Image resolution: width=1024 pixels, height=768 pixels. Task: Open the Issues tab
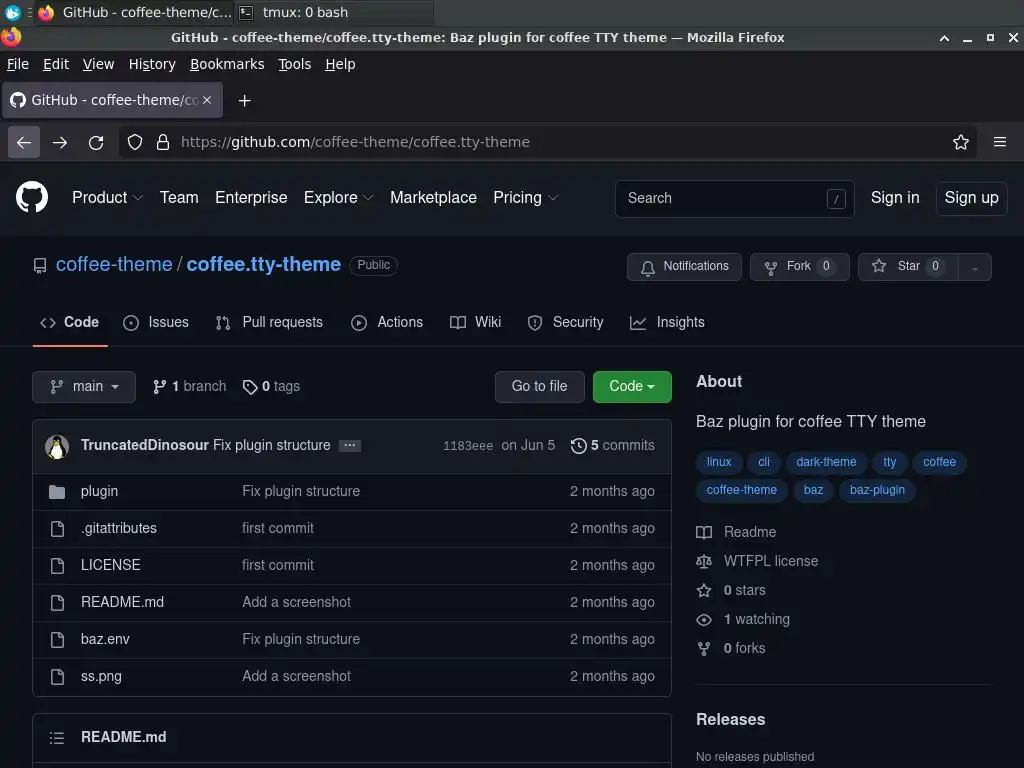pos(156,323)
